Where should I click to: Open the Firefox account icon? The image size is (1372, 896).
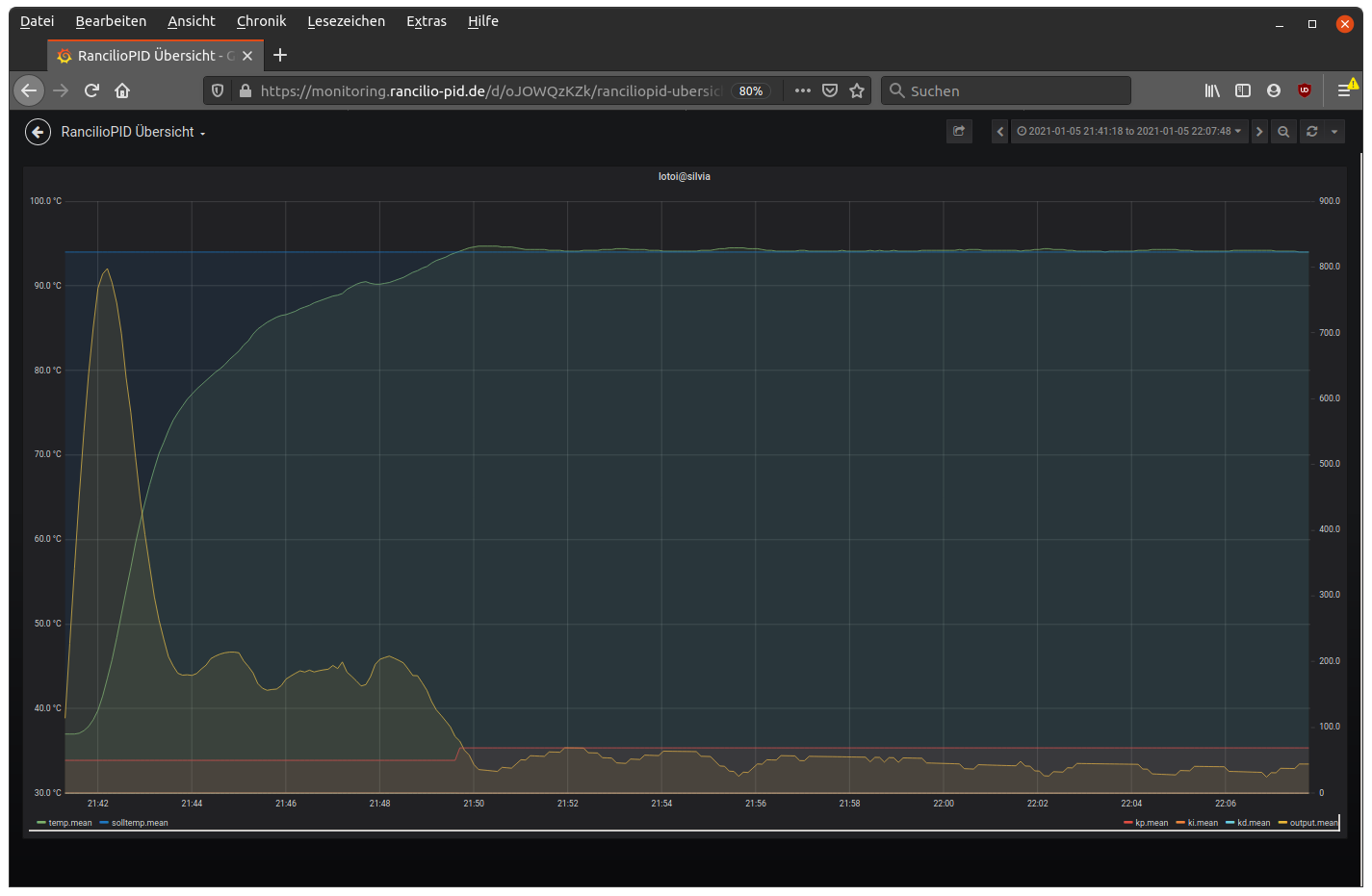click(x=1274, y=90)
